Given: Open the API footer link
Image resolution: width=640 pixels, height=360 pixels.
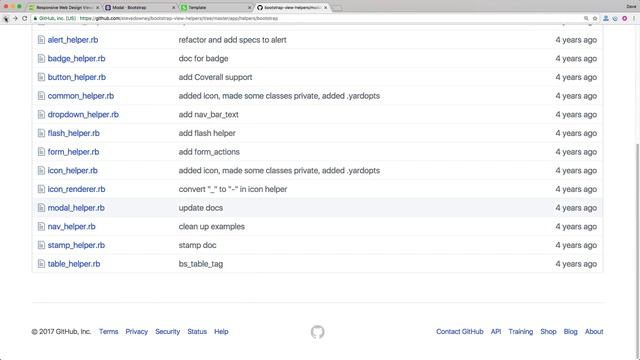Looking at the screenshot, I should tap(496, 331).
